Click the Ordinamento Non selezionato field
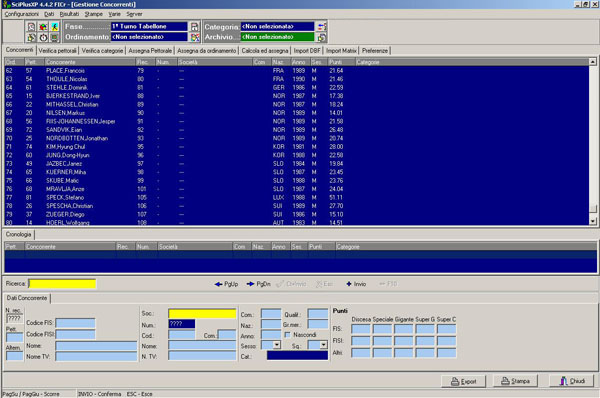This screenshot has height=398, width=600. [x=149, y=37]
